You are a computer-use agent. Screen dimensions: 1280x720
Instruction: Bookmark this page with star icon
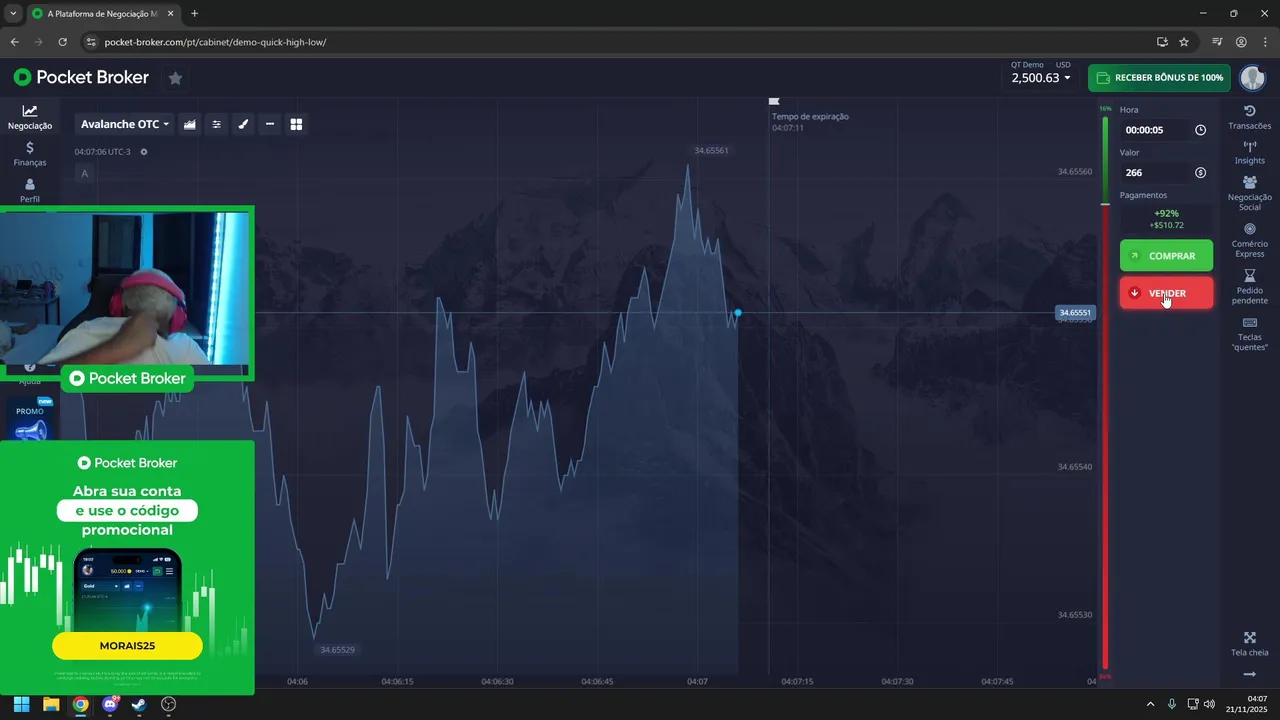1184,42
